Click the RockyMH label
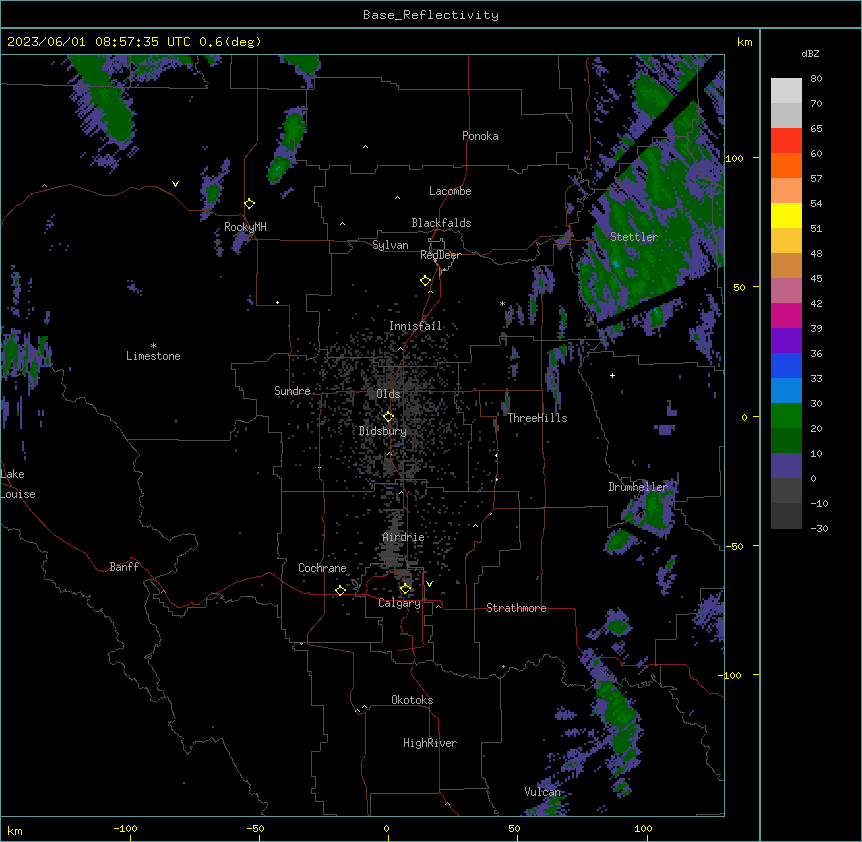The image size is (862, 842). click(x=245, y=227)
